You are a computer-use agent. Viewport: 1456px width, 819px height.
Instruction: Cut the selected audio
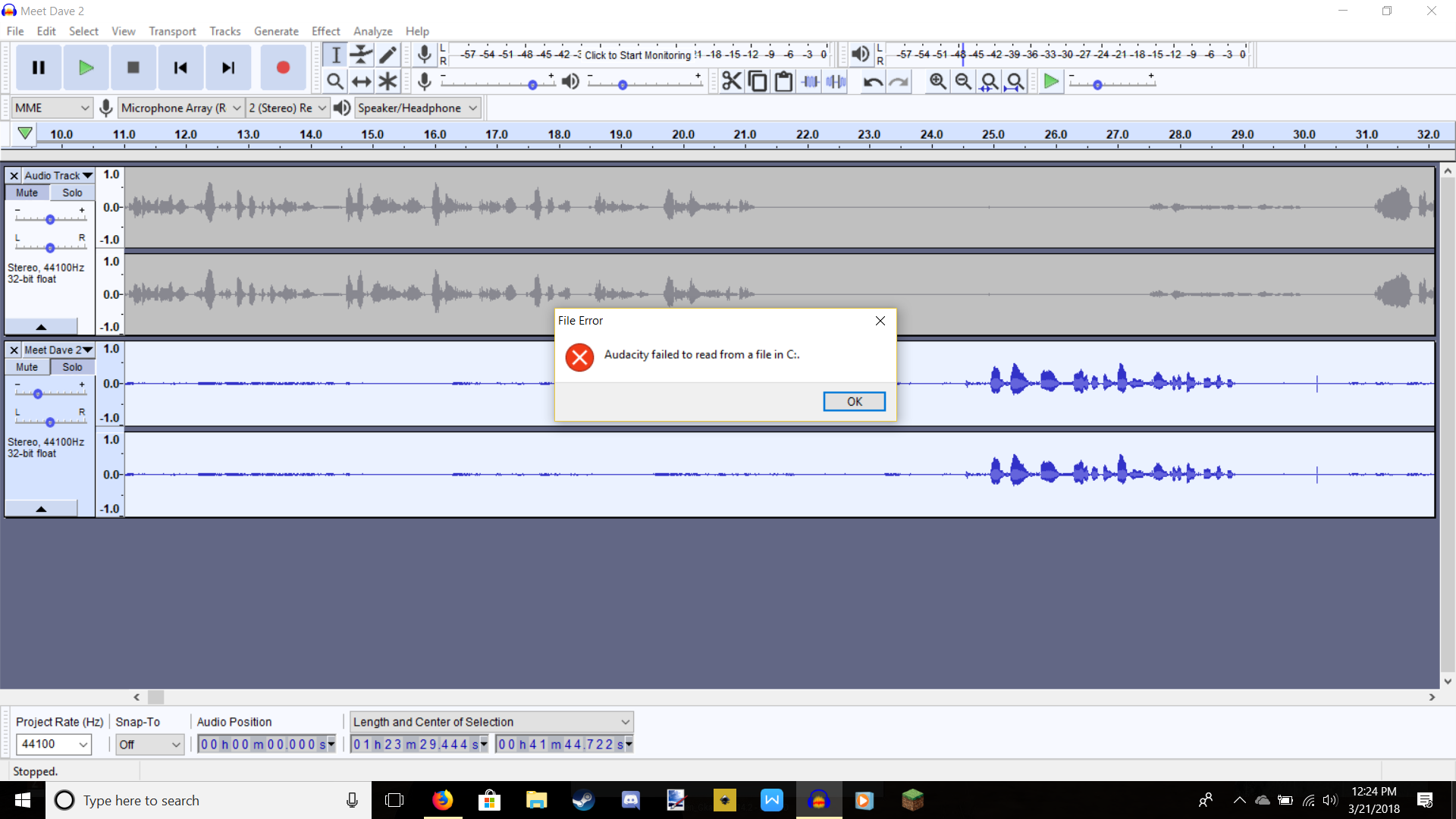(731, 81)
